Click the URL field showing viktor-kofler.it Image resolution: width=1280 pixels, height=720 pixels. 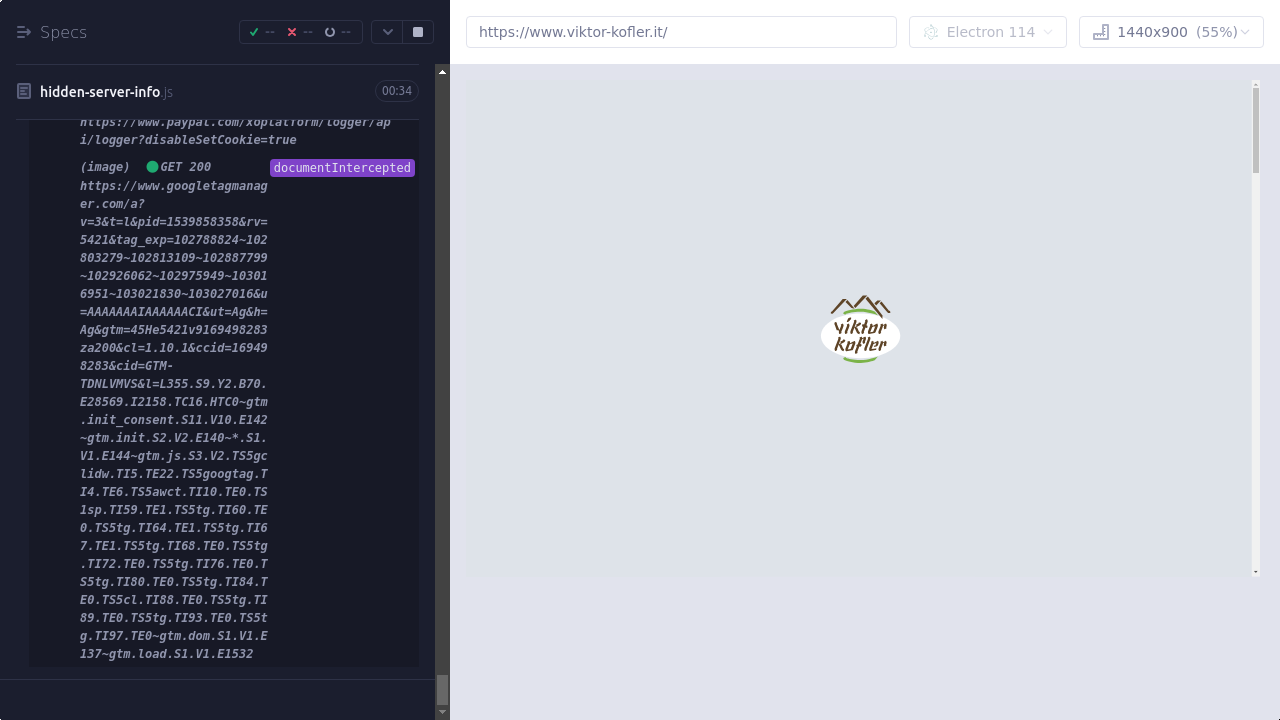pyautogui.click(x=681, y=32)
